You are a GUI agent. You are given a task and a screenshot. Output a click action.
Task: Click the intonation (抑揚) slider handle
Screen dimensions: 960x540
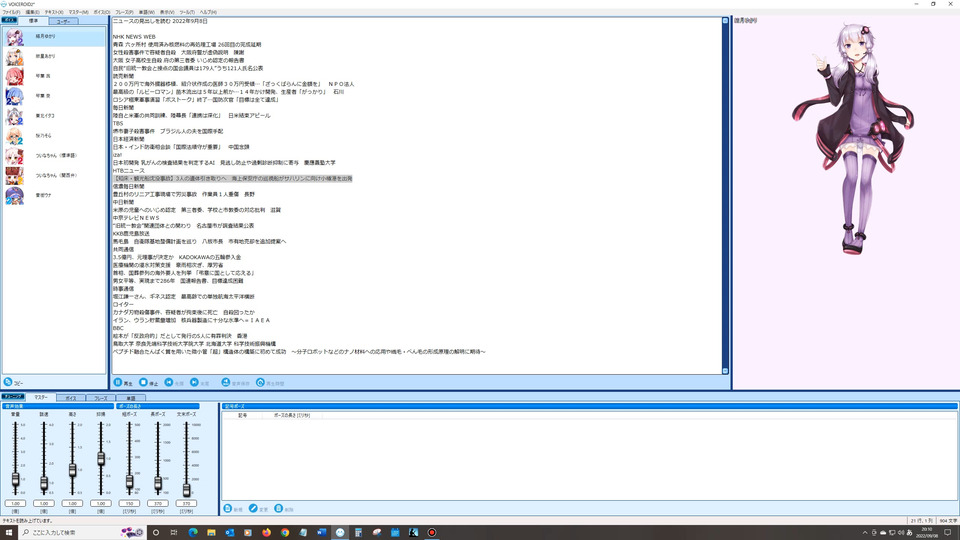point(101,459)
